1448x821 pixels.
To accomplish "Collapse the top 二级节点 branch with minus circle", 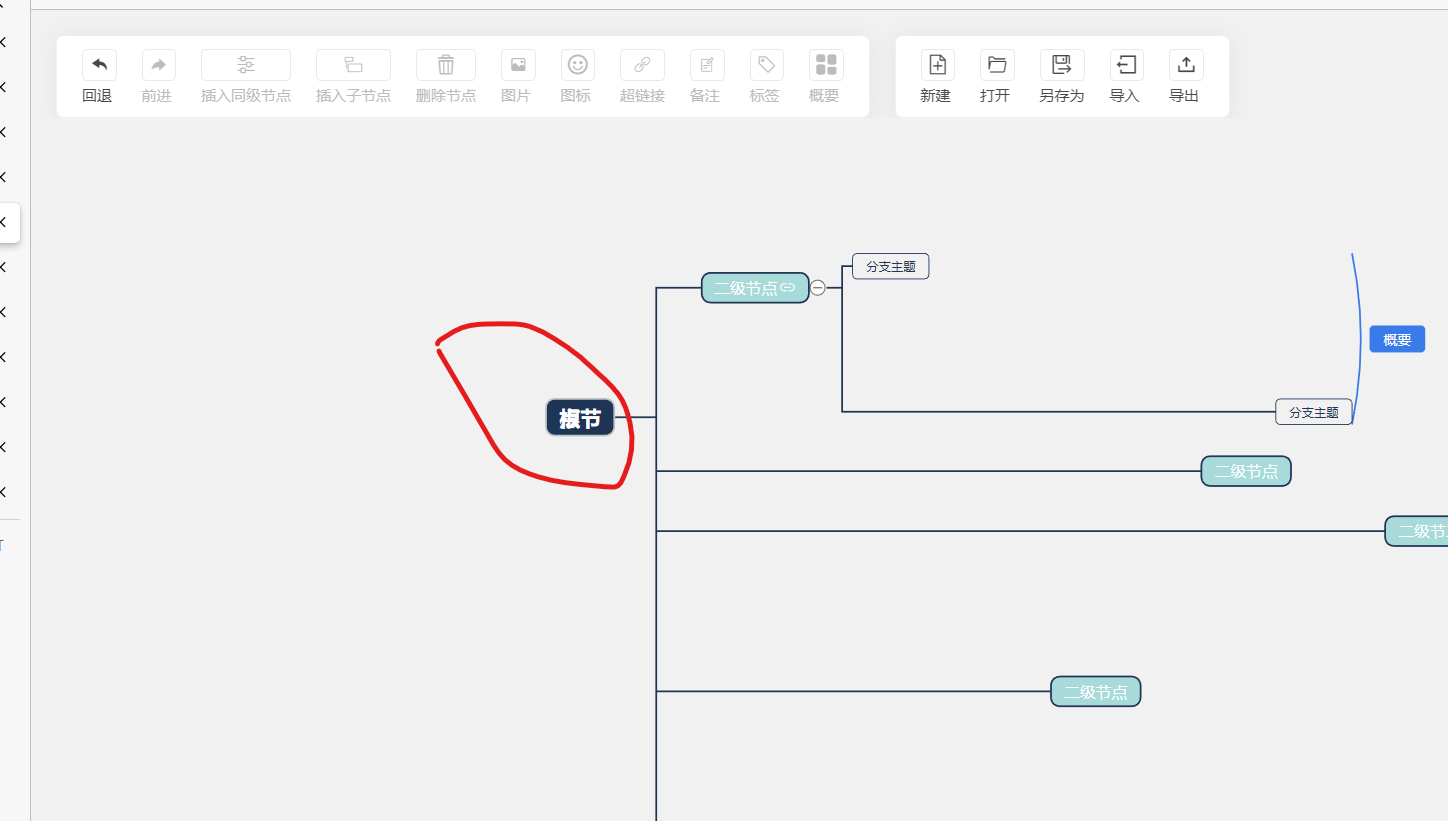I will (x=817, y=287).
